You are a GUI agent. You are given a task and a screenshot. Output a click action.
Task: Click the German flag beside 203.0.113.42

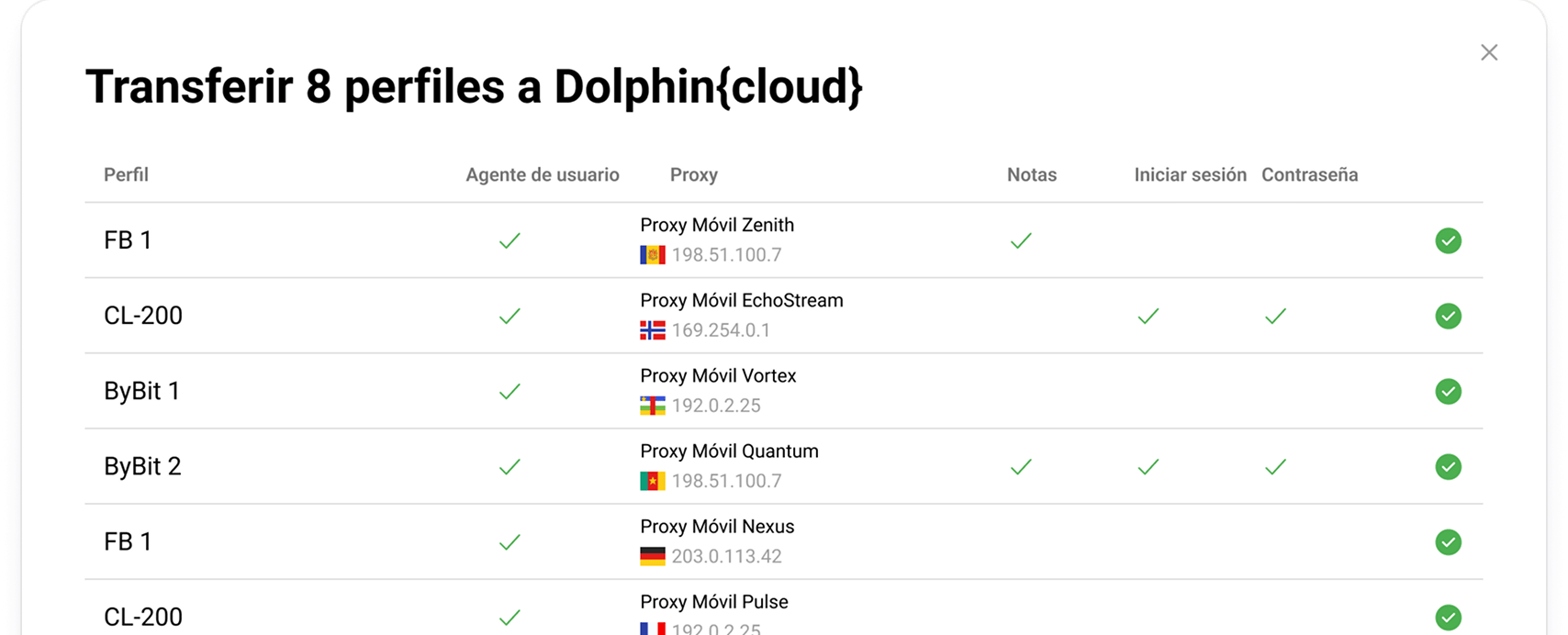653,556
